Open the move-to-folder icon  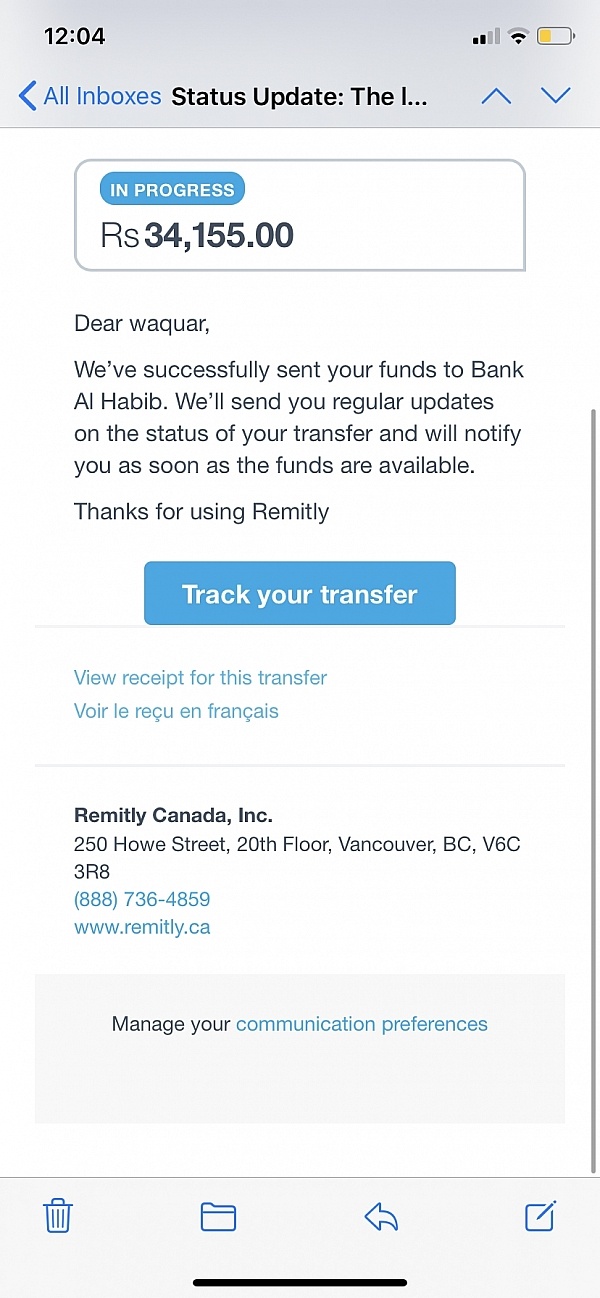[218, 1216]
